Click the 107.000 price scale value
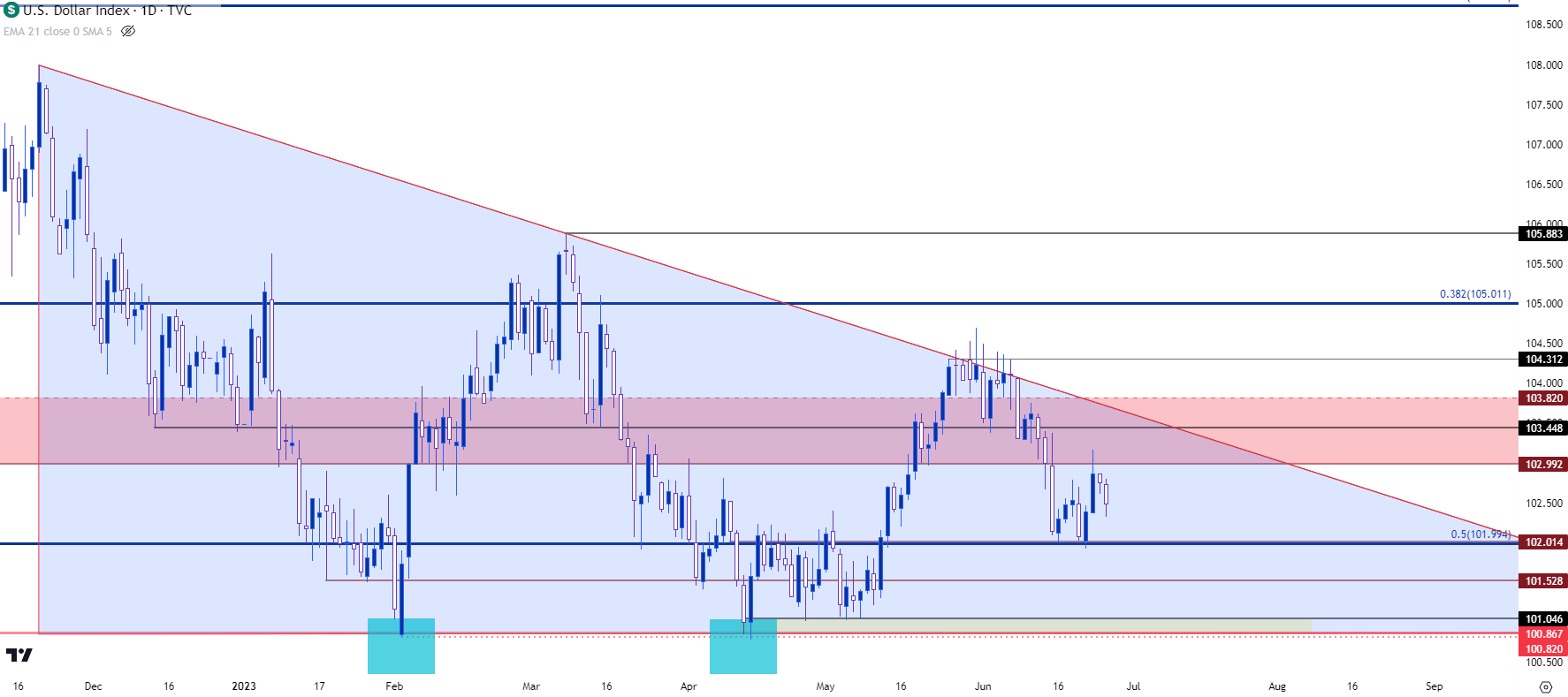The image size is (1568, 697). pos(1544,145)
